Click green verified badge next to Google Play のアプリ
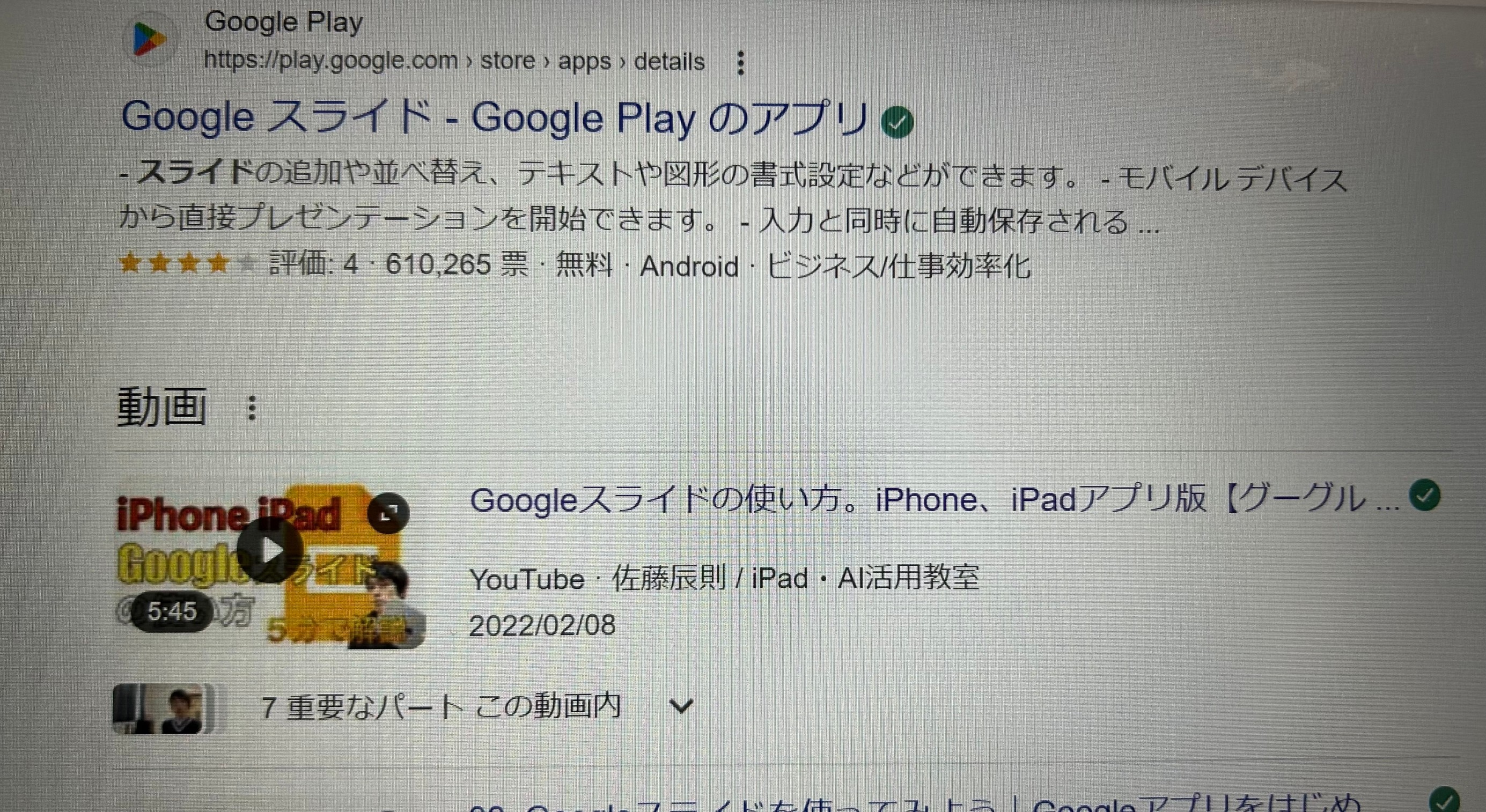 (898, 122)
